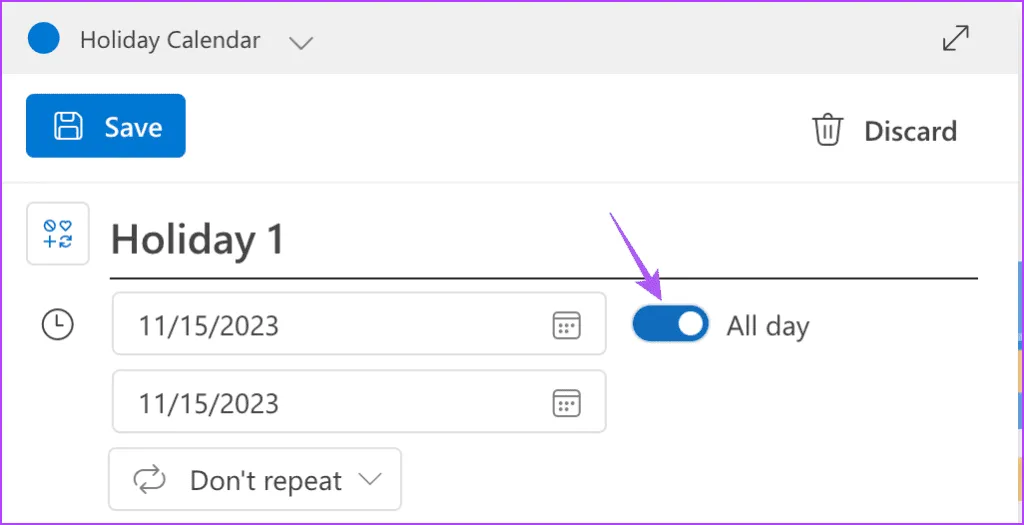Viewport: 1024px width, 525px height.
Task: Open the start date calendar picker
Action: [x=567, y=325]
